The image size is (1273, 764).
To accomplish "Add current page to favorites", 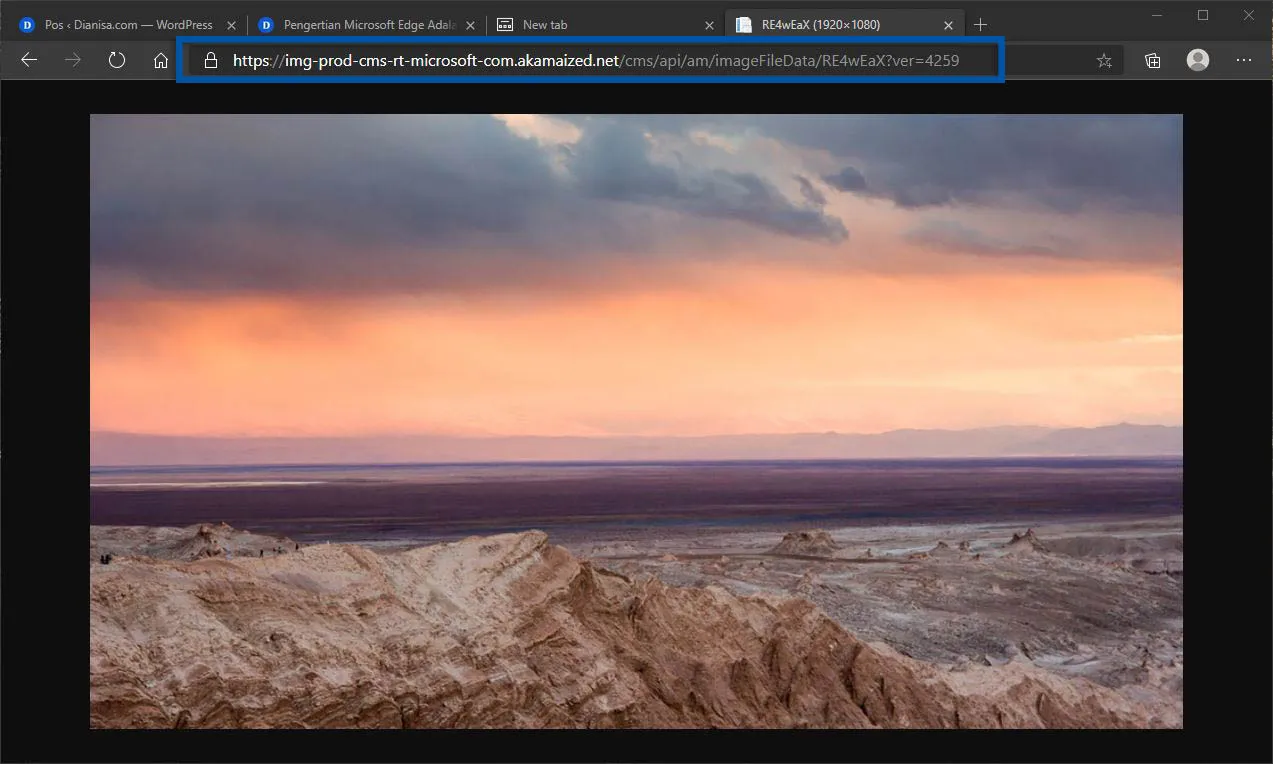I will click(1104, 60).
